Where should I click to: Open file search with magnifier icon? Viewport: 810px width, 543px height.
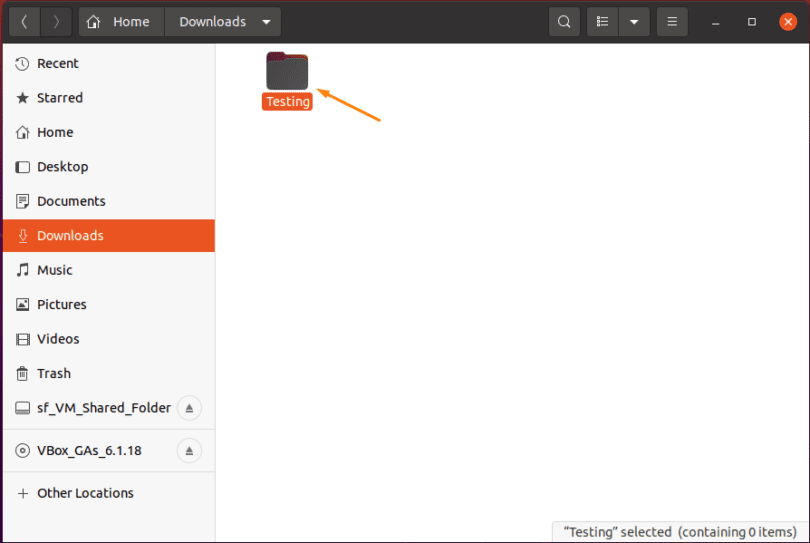pos(564,22)
